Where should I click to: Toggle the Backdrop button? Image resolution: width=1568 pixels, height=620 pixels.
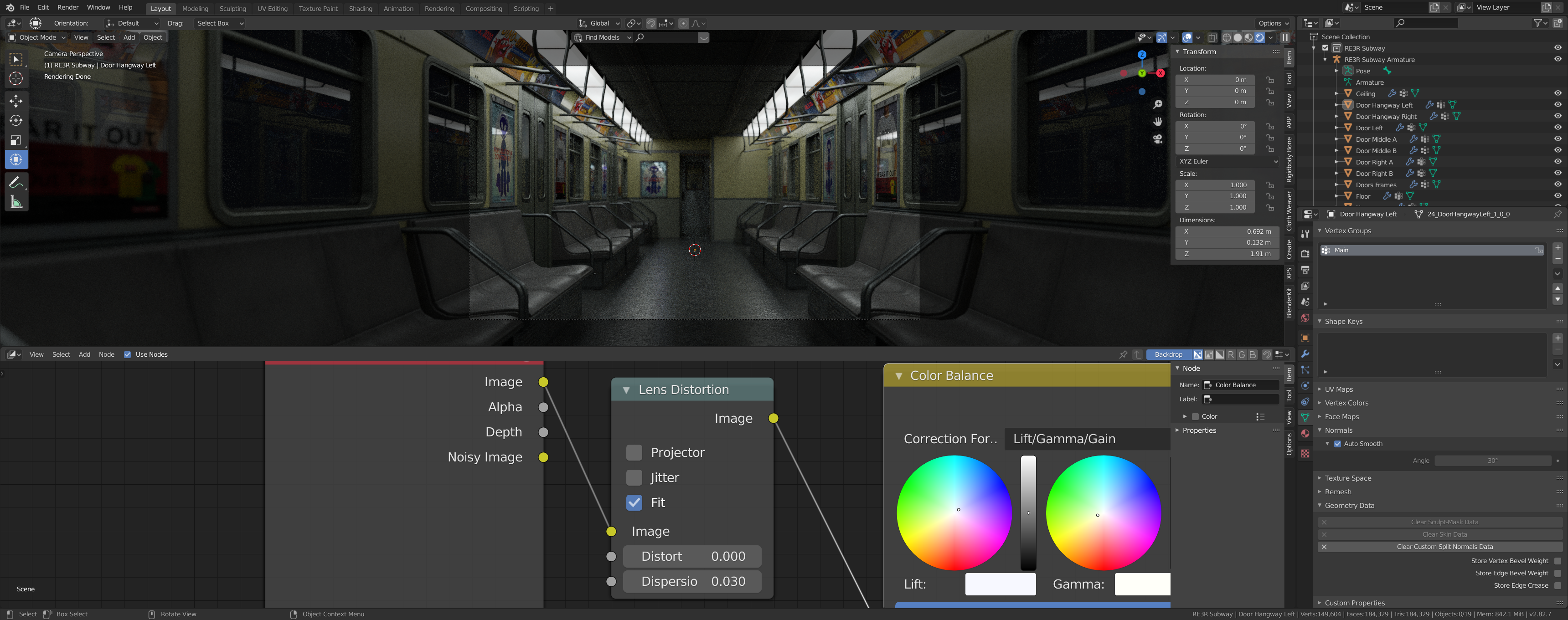[x=1168, y=355]
